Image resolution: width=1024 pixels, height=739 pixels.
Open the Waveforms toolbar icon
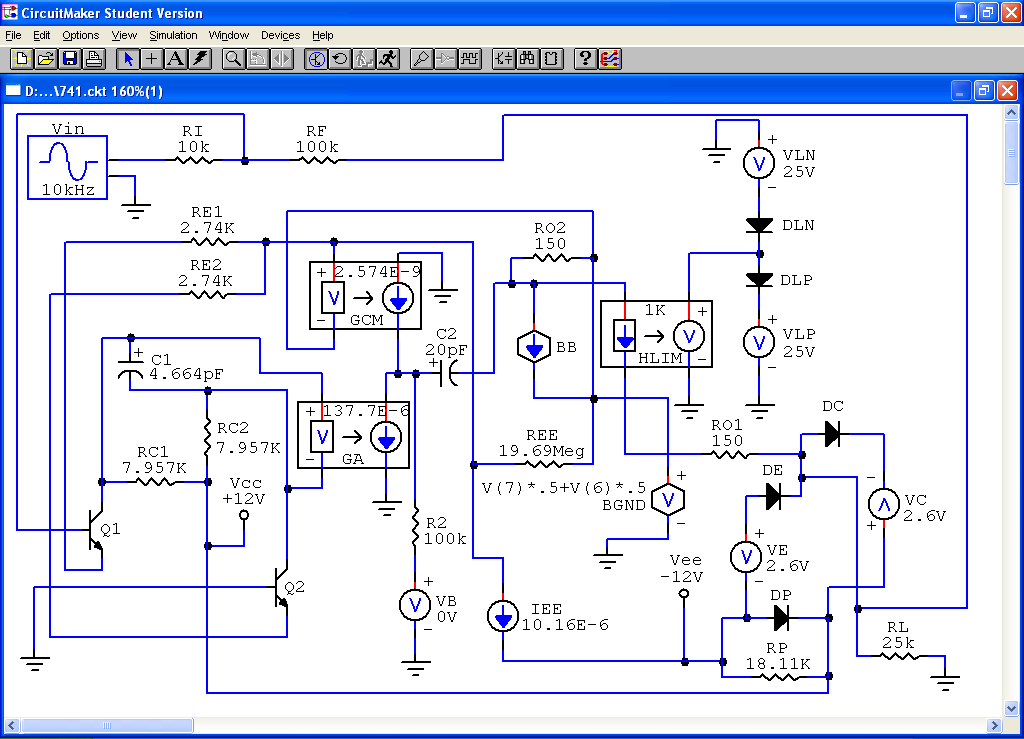470,59
